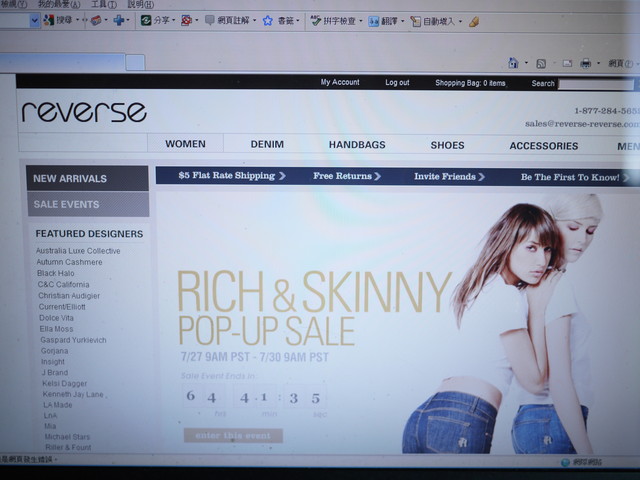Screen dimensions: 640x480
Task: Click C&C California designer link
Action: click(x=63, y=284)
